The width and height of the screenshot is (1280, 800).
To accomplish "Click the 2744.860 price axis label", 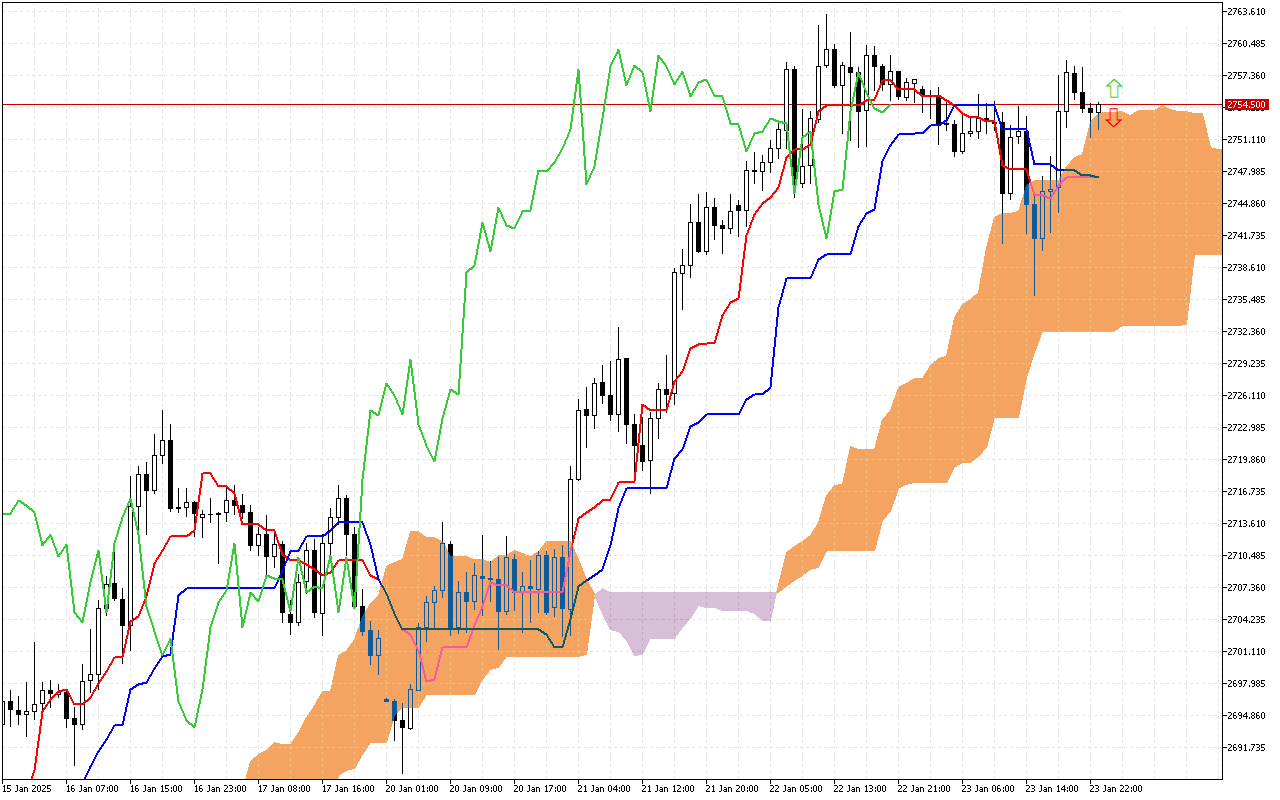I will click(1247, 204).
